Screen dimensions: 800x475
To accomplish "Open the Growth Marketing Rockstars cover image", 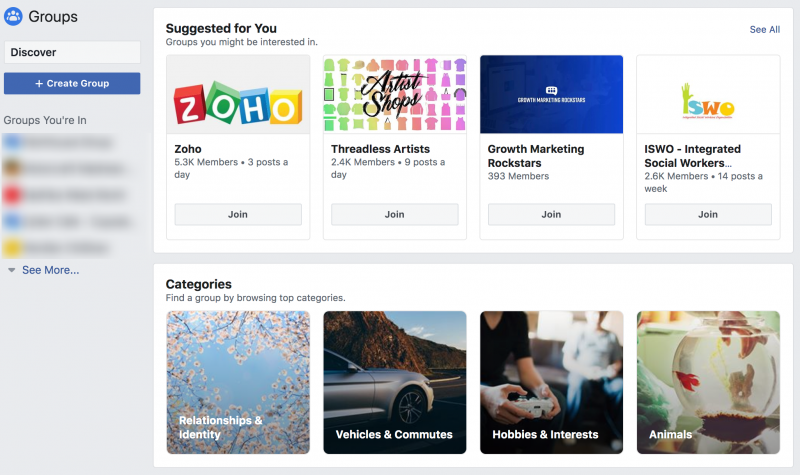I will 551,94.
